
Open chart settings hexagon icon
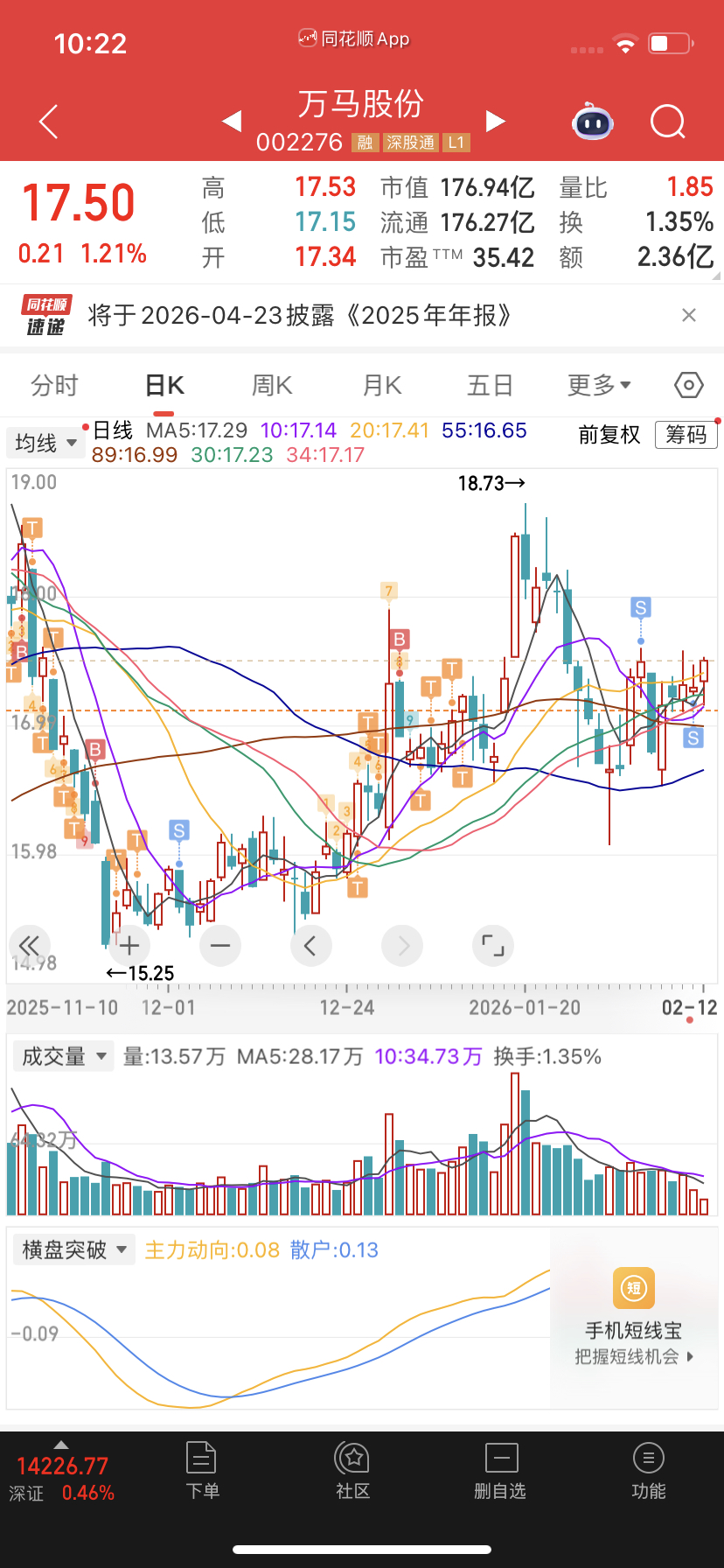coord(689,385)
